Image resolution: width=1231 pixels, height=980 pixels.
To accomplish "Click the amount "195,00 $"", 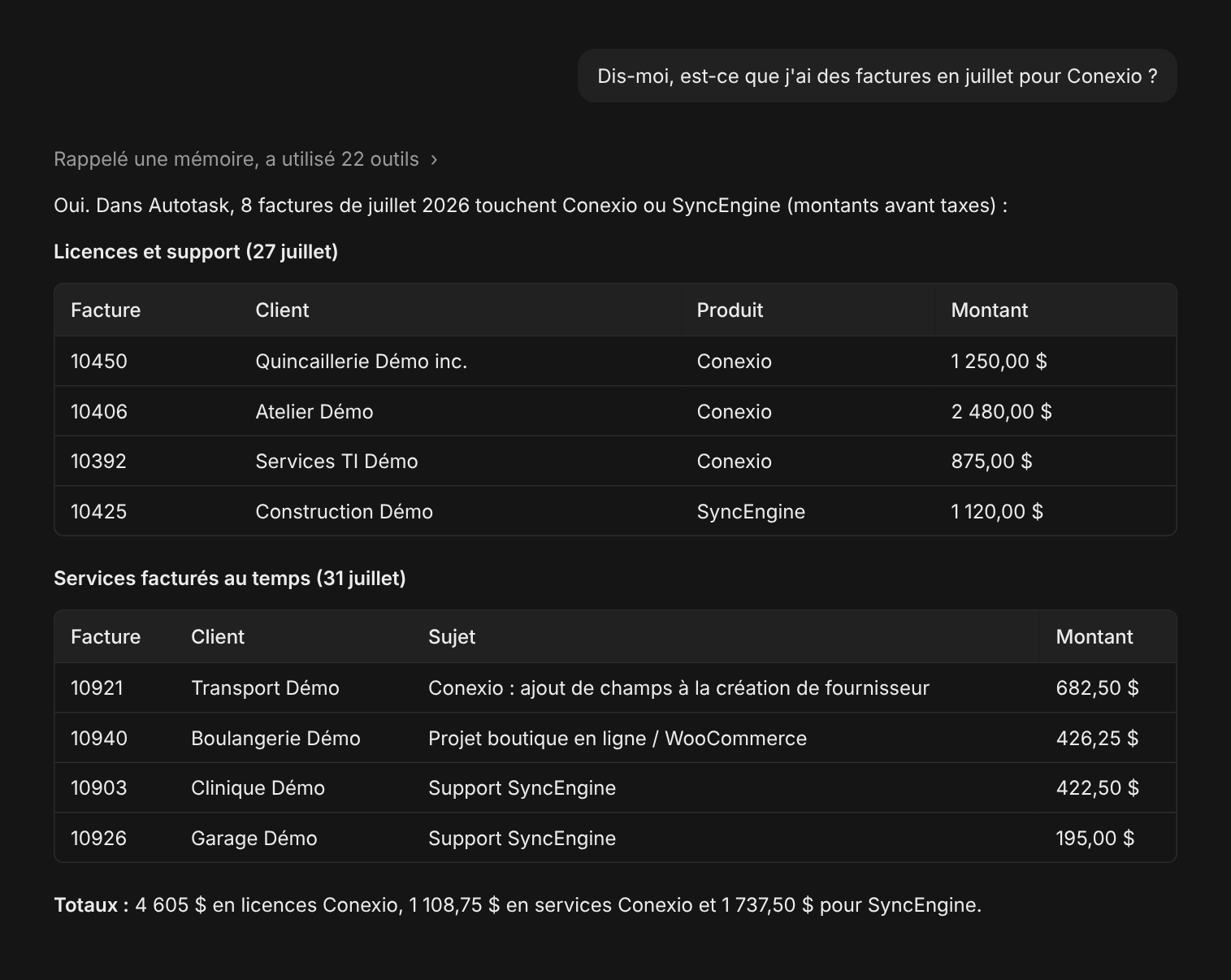I will 1094,839.
